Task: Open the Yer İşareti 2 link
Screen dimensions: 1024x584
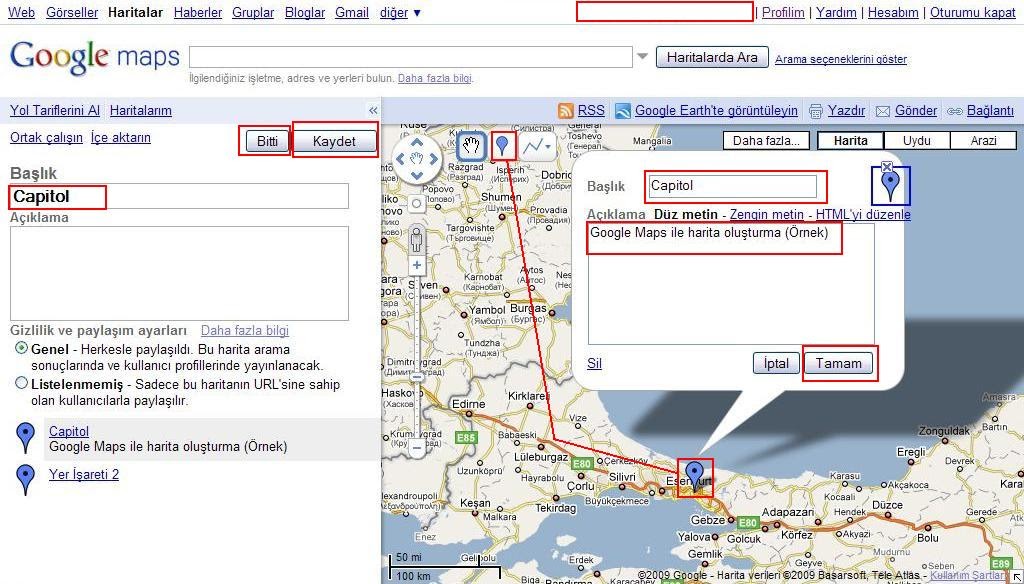Action: tap(84, 474)
